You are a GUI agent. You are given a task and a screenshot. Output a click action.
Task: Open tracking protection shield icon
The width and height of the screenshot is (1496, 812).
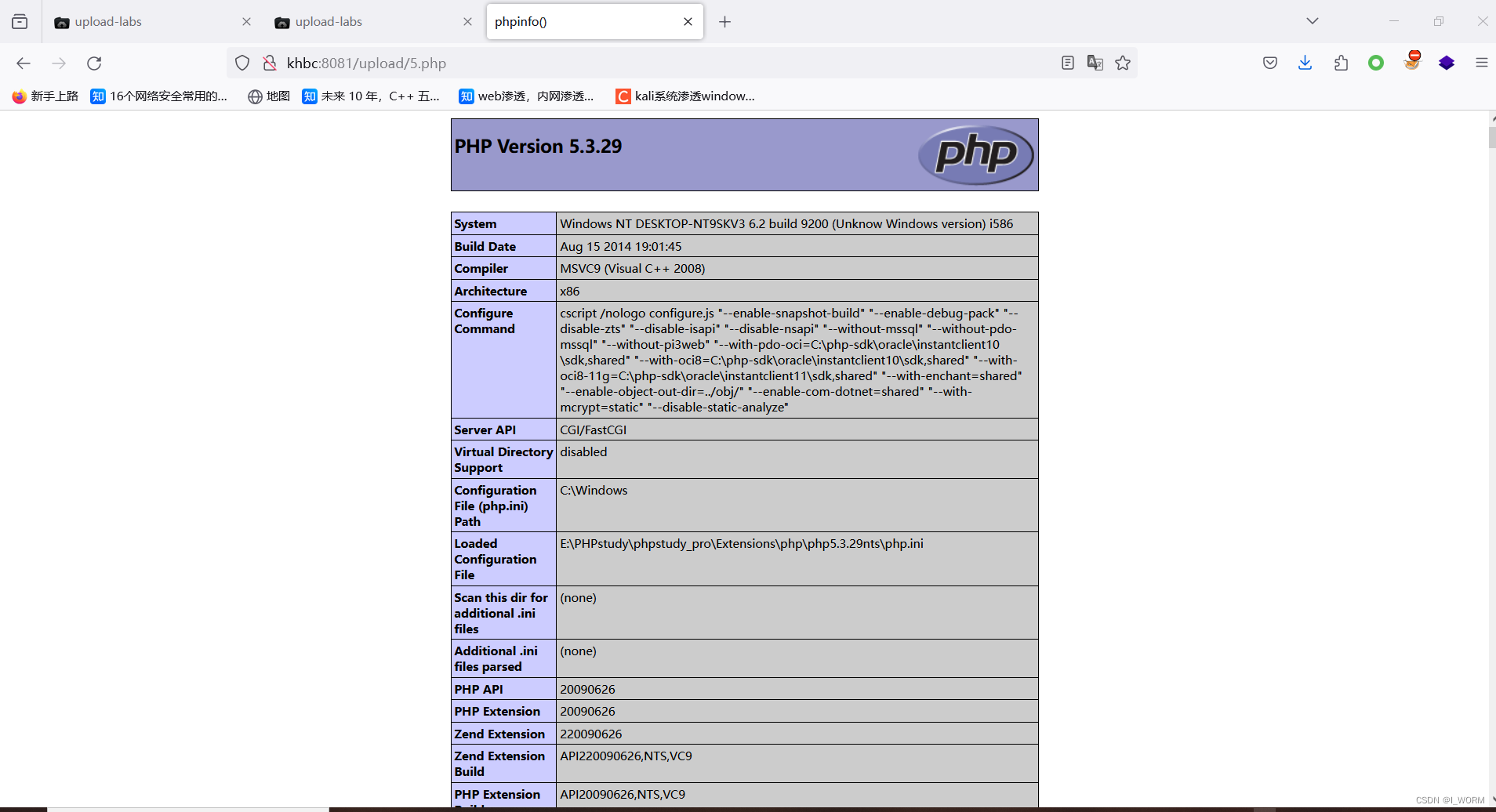[x=242, y=63]
